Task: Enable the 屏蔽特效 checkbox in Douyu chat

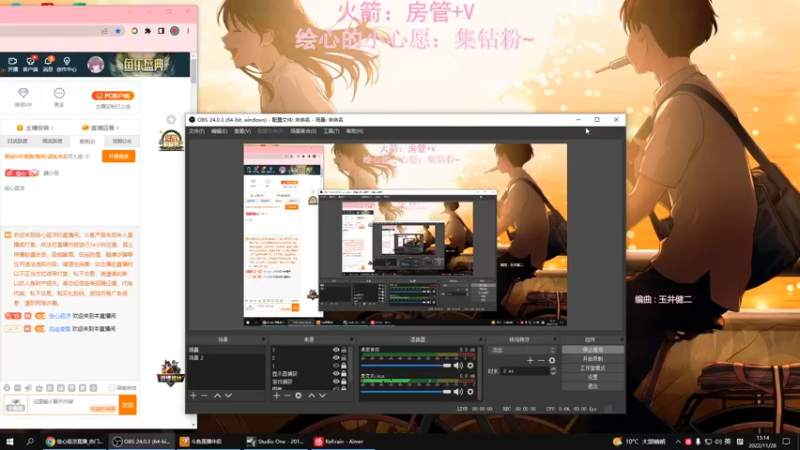Action: point(112,388)
